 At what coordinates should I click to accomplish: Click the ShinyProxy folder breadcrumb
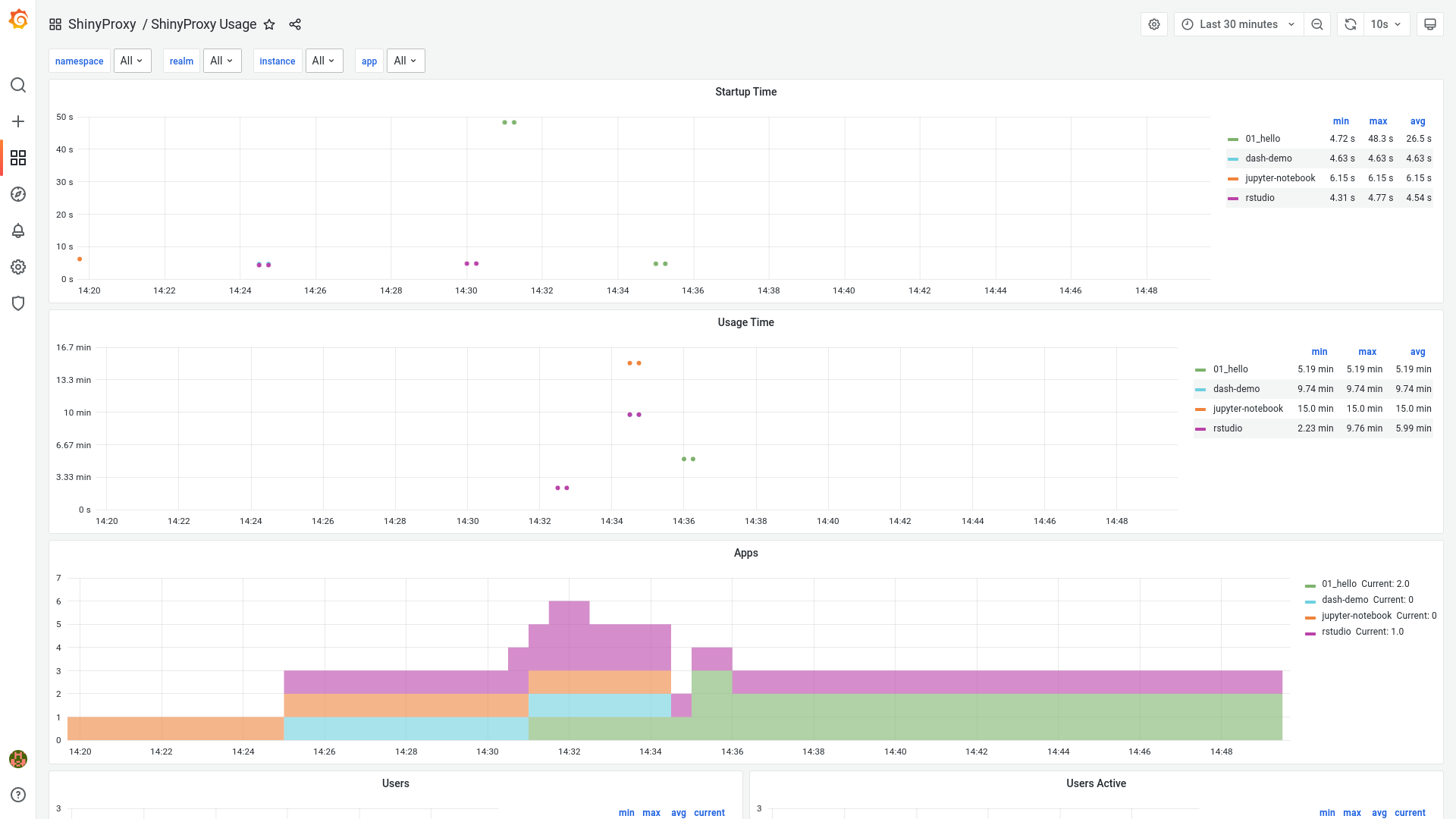[x=102, y=24]
